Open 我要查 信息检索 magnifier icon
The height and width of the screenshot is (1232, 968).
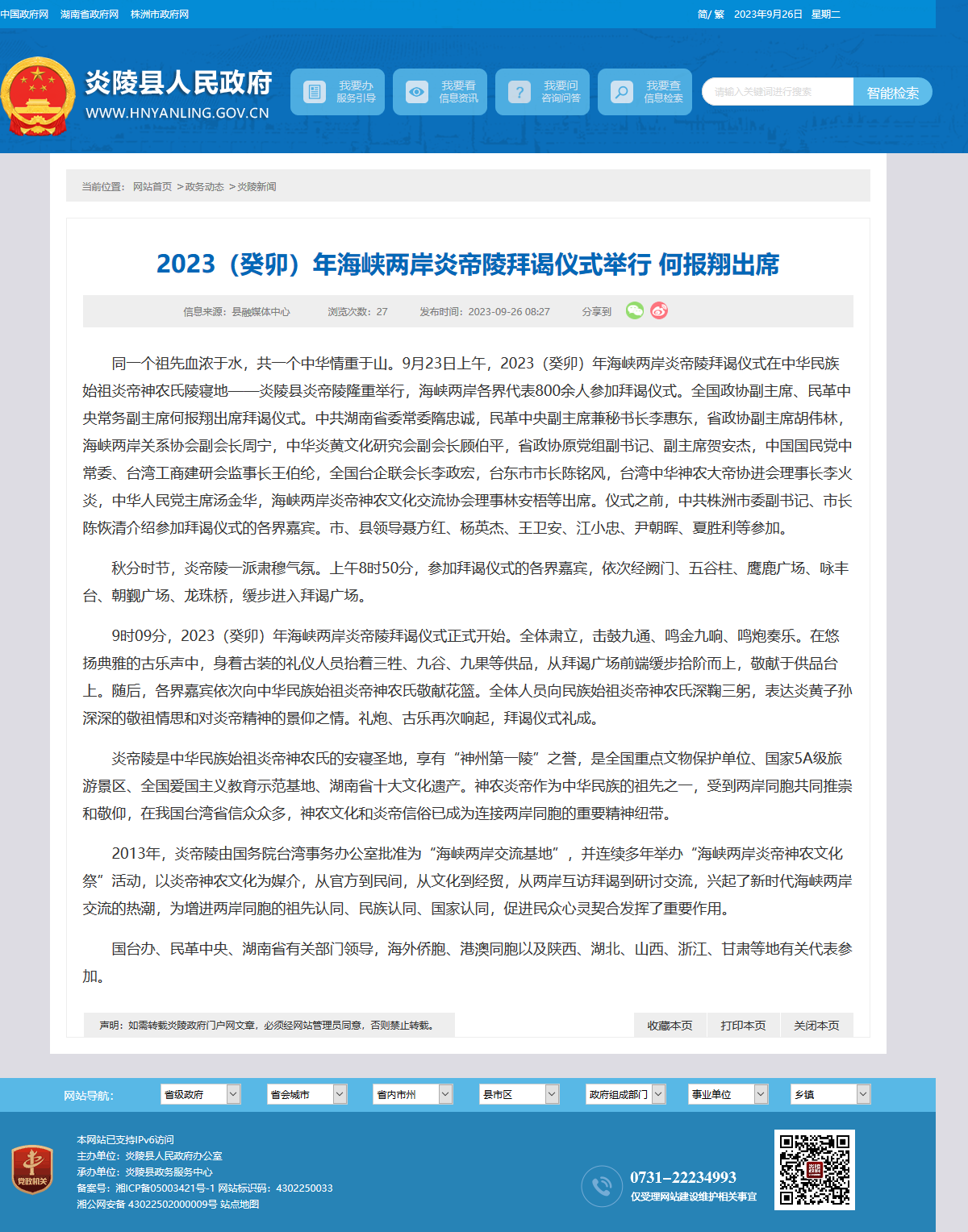(621, 92)
